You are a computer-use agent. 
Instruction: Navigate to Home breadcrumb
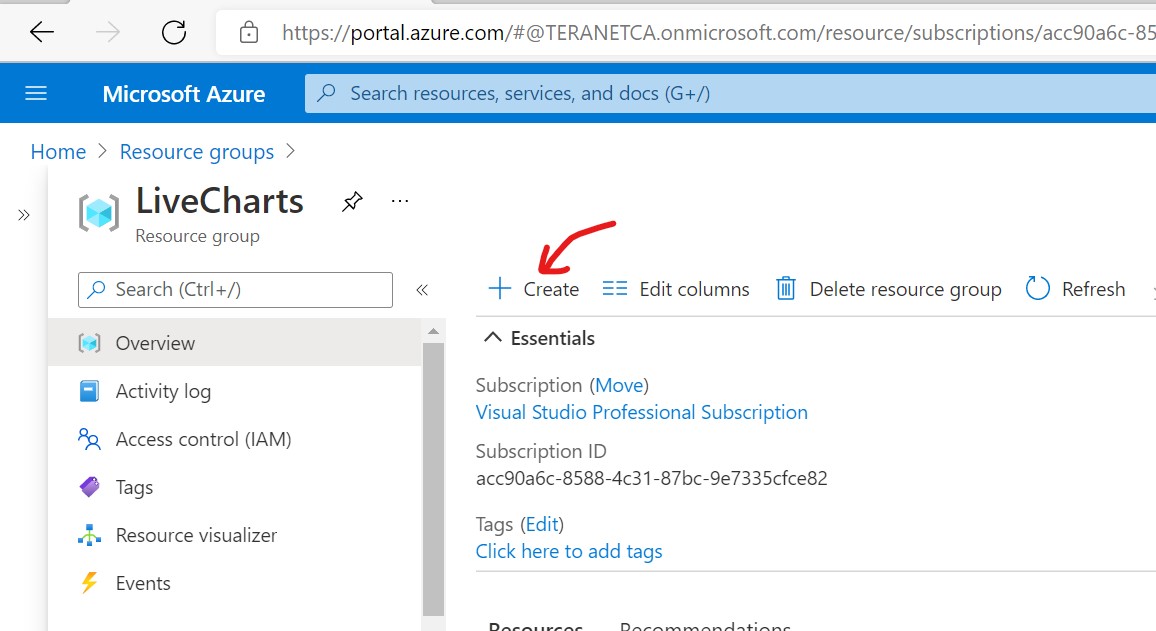[58, 152]
